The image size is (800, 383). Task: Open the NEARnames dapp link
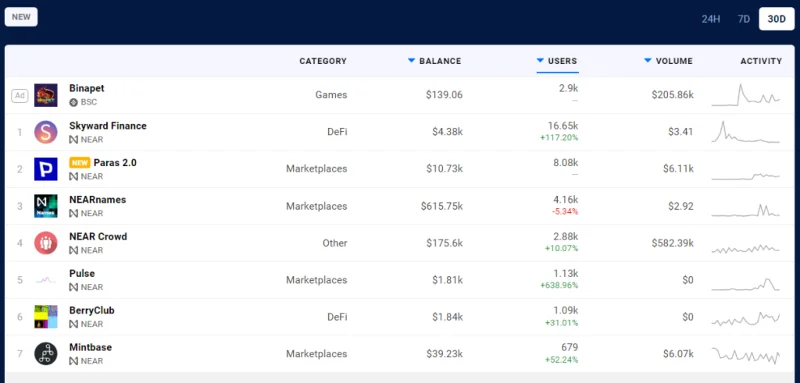click(x=97, y=200)
